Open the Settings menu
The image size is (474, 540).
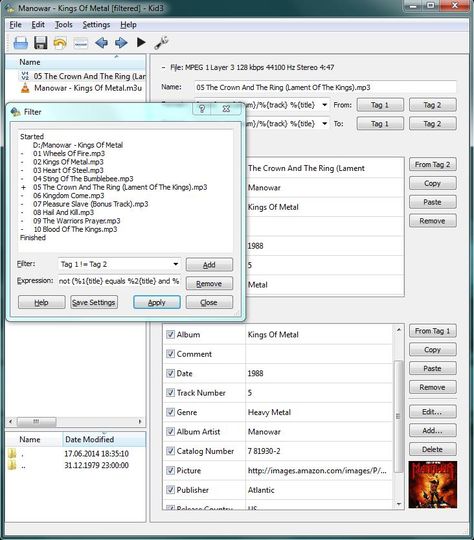tap(96, 25)
